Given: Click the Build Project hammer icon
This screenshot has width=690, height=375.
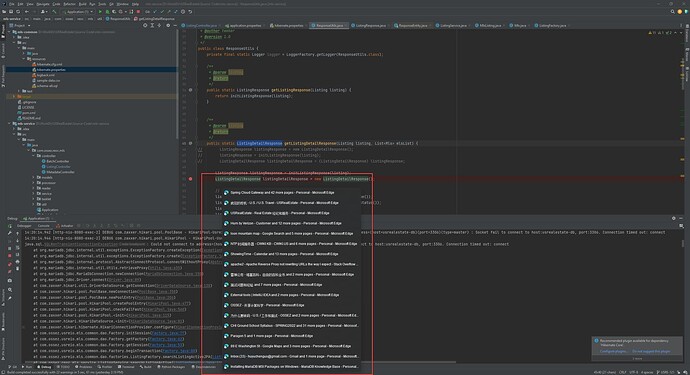Looking at the screenshot, I should coord(54,11).
